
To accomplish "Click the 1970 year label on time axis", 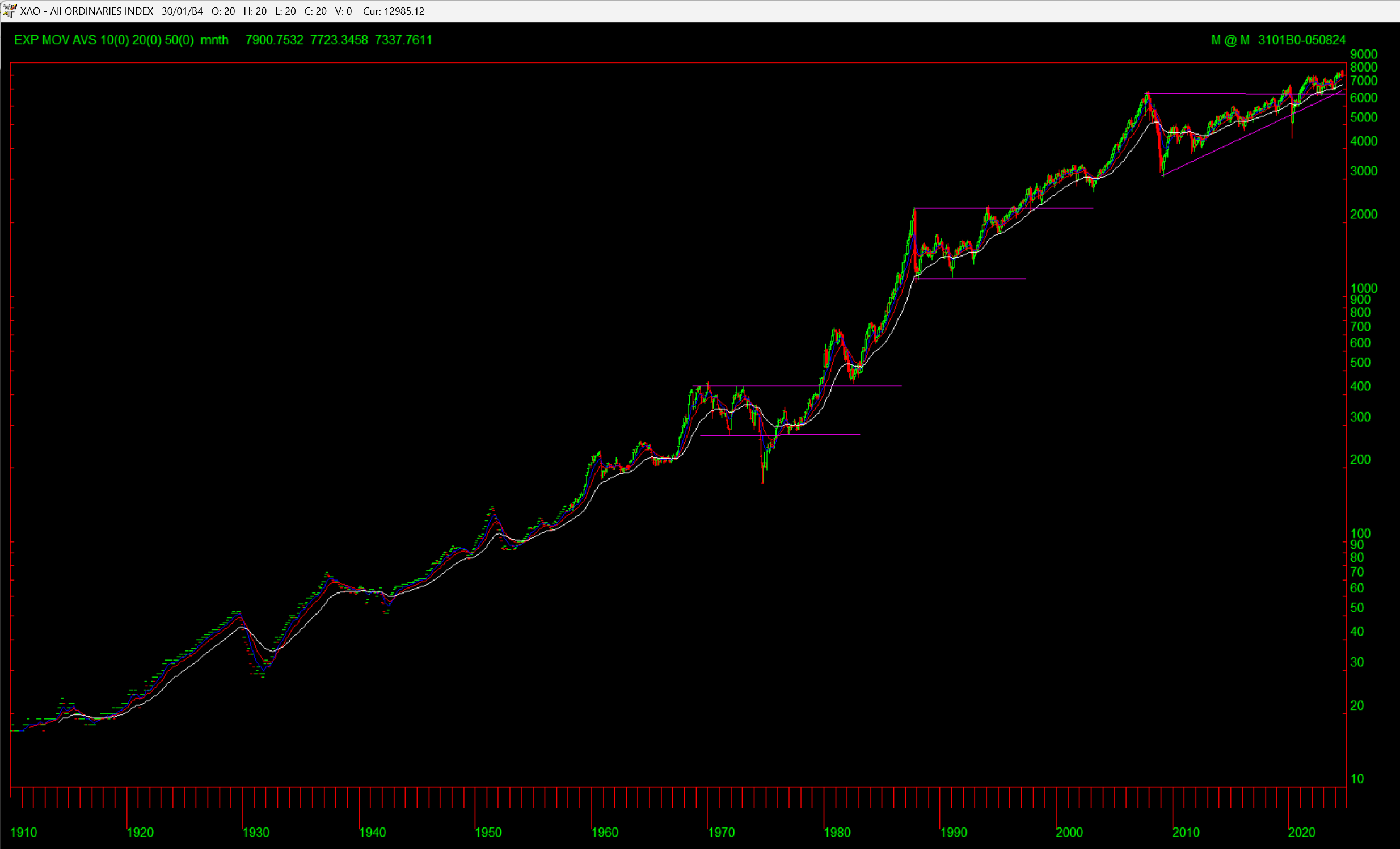I will (x=722, y=833).
